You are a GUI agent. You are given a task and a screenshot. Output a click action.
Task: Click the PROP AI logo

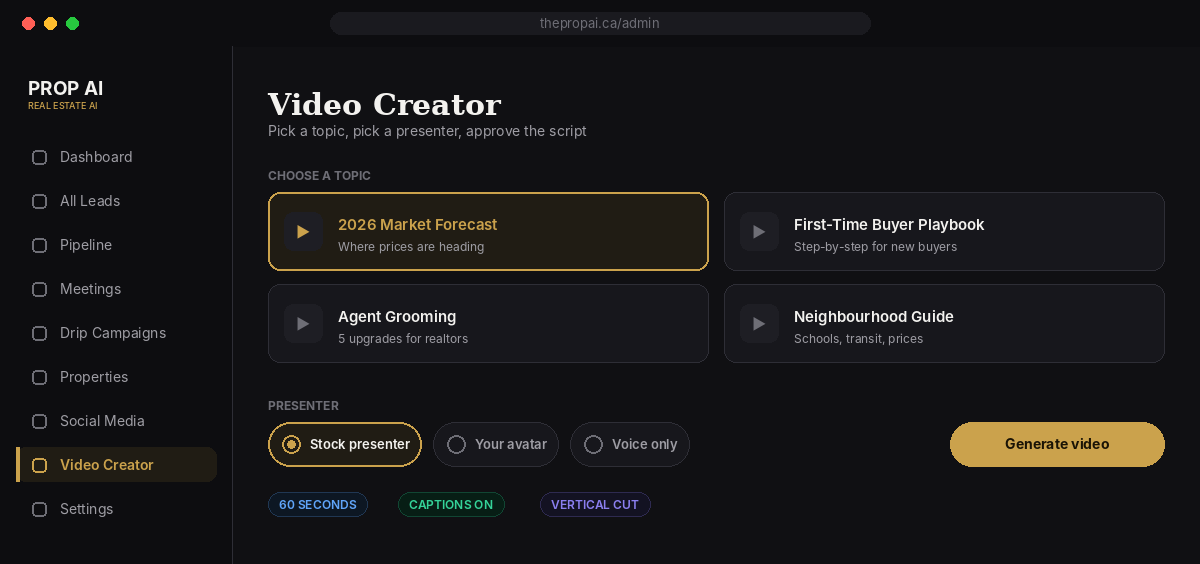66,89
